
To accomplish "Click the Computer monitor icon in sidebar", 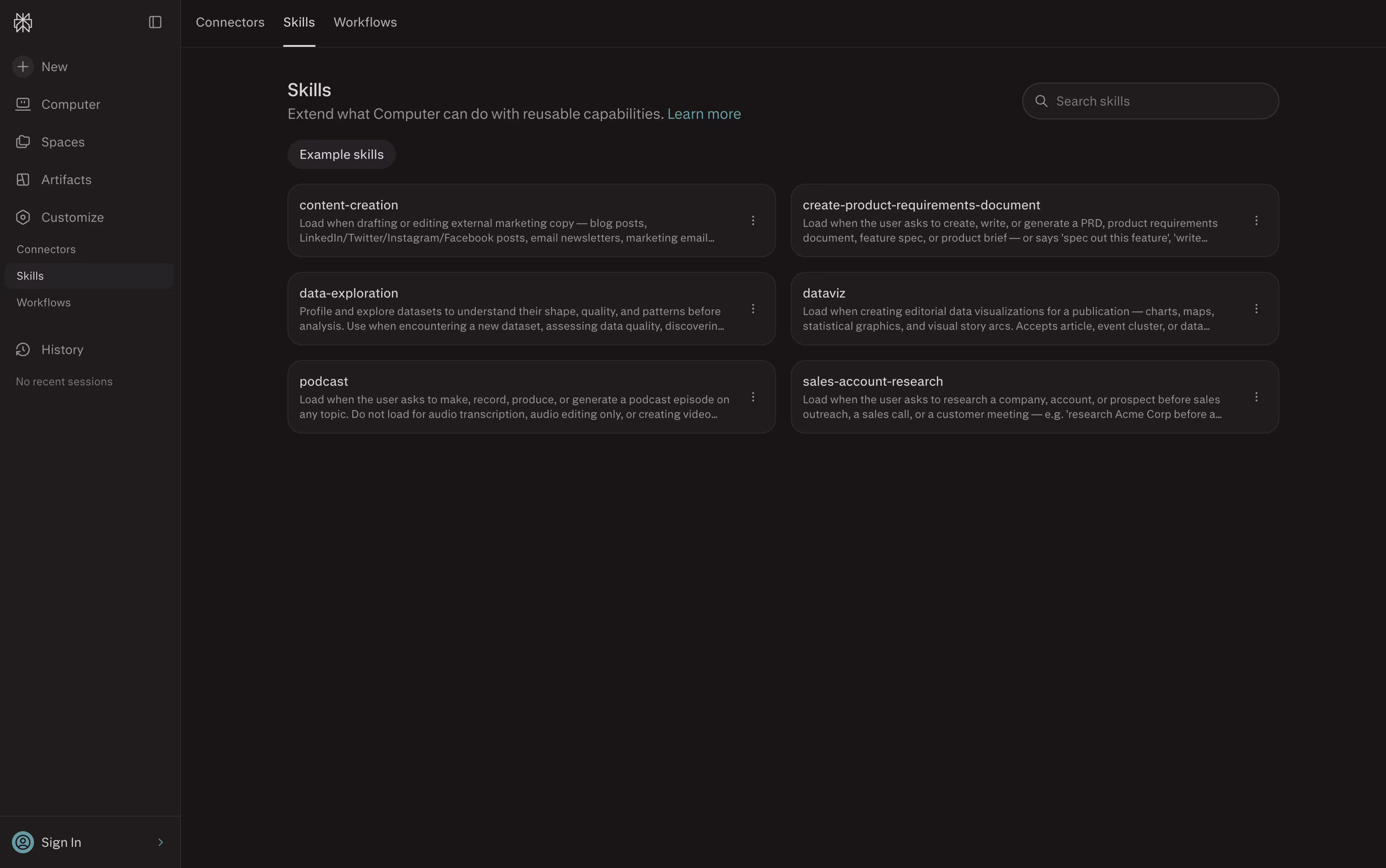I will coord(23,105).
